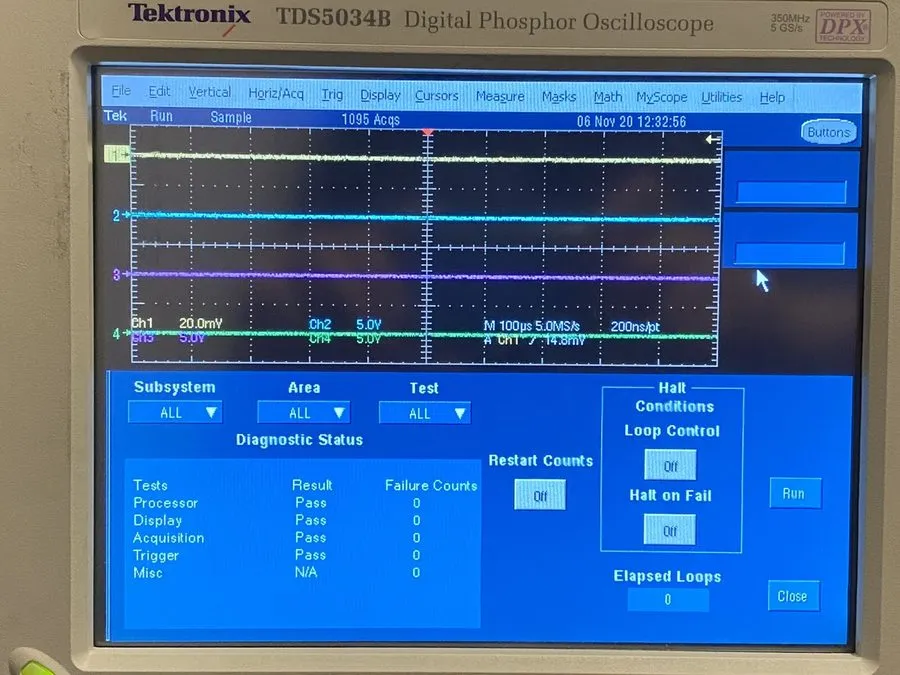This screenshot has width=900, height=675.
Task: Expand the Subsystem ALL dropdown
Action: [x=175, y=413]
